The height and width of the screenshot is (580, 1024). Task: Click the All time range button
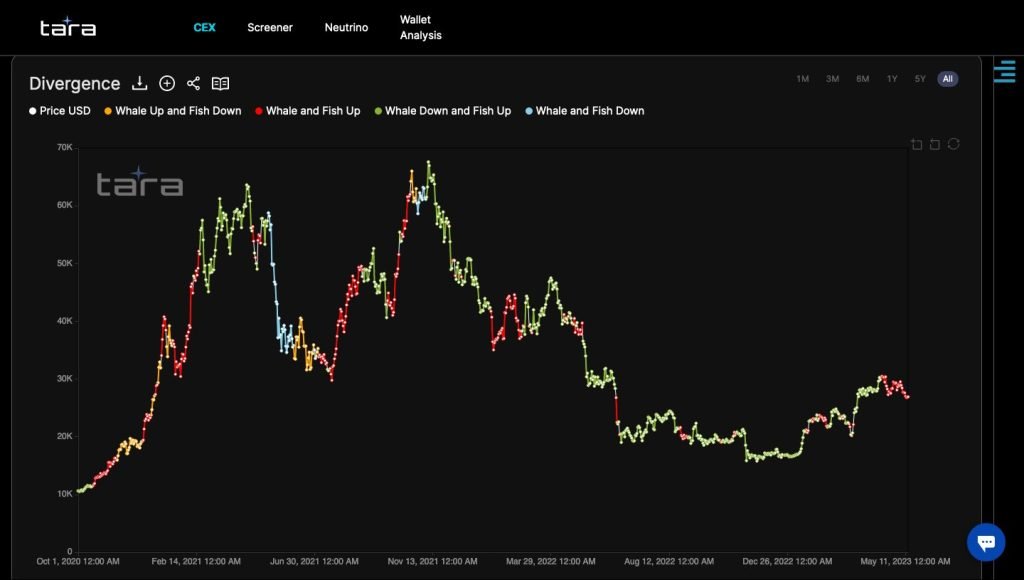[948, 78]
